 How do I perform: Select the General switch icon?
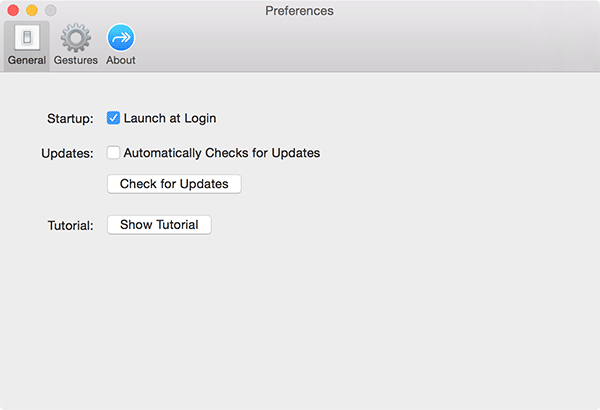point(27,38)
